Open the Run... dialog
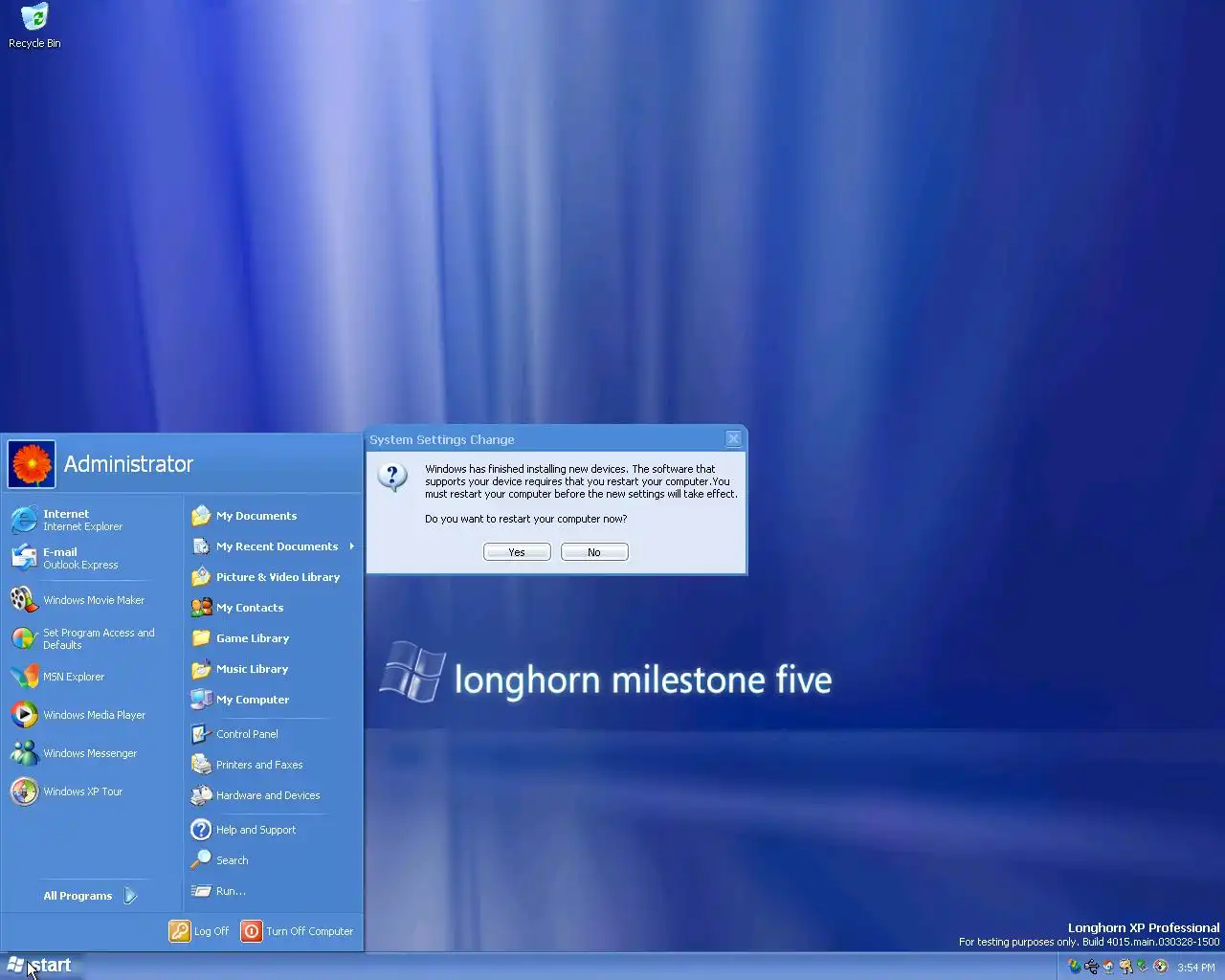This screenshot has width=1225, height=980. point(274,891)
